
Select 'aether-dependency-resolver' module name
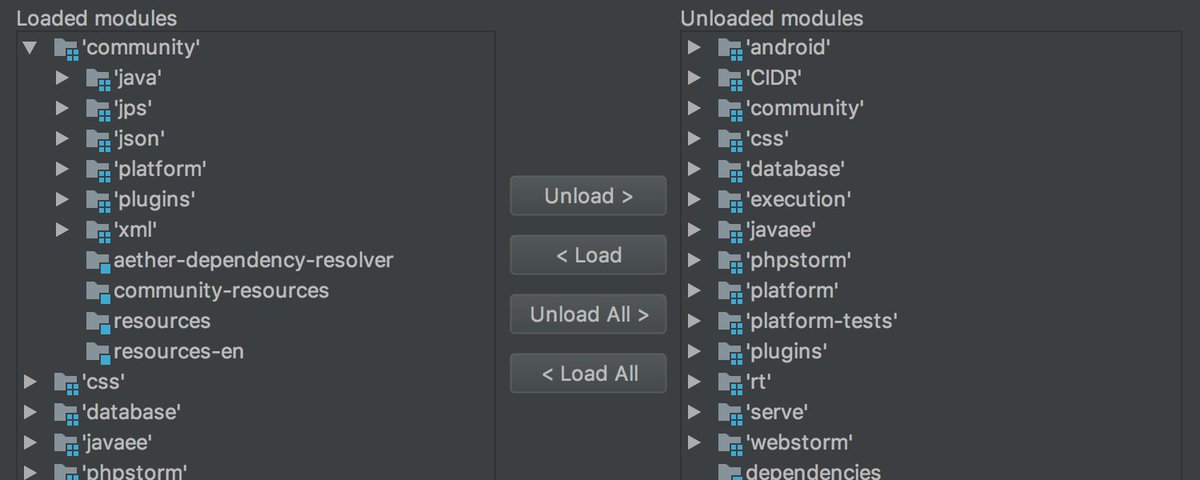253,261
